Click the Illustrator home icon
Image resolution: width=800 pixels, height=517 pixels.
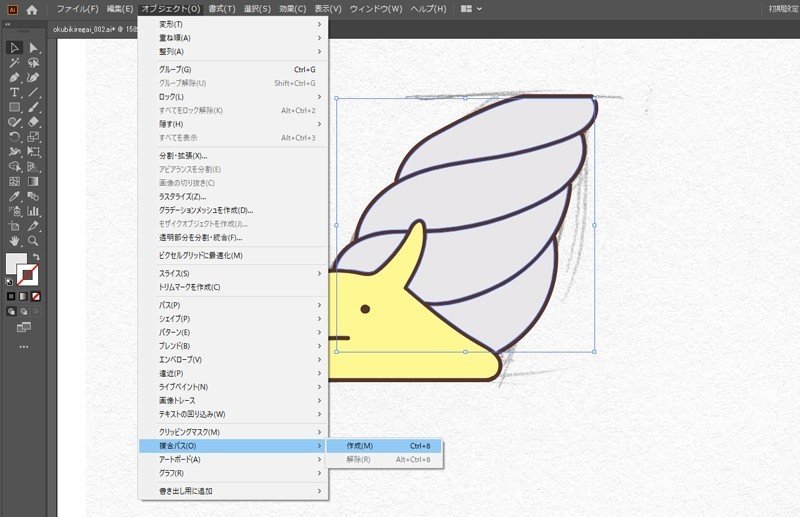(x=32, y=9)
